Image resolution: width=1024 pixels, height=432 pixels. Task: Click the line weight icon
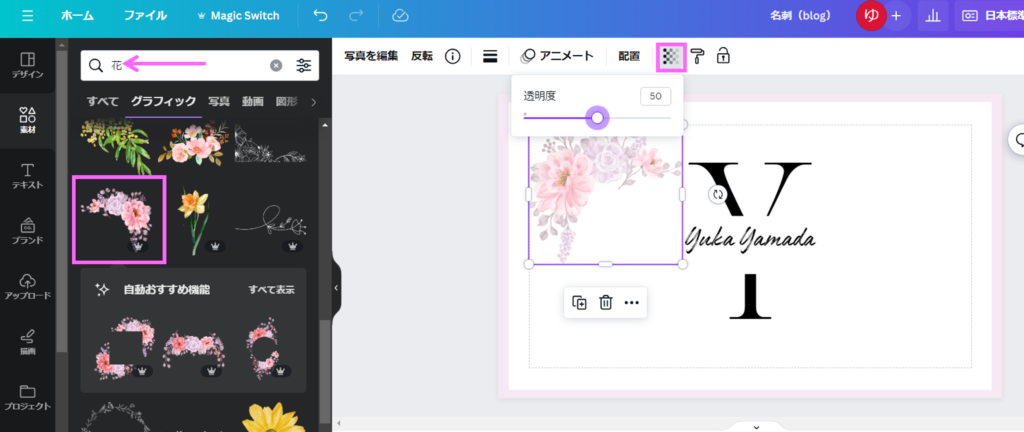490,57
